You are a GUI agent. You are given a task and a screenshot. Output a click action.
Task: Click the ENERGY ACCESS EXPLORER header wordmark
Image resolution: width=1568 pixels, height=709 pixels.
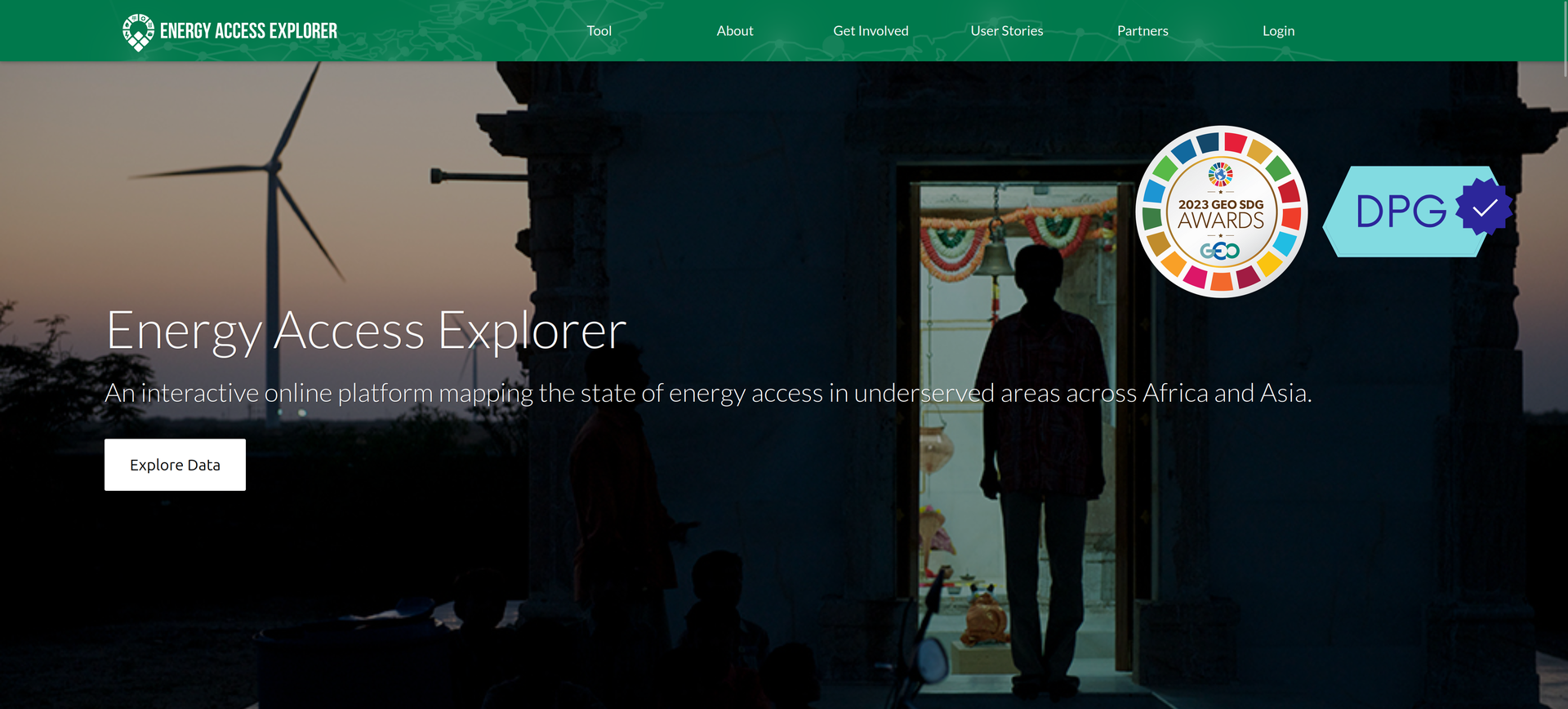click(x=248, y=31)
